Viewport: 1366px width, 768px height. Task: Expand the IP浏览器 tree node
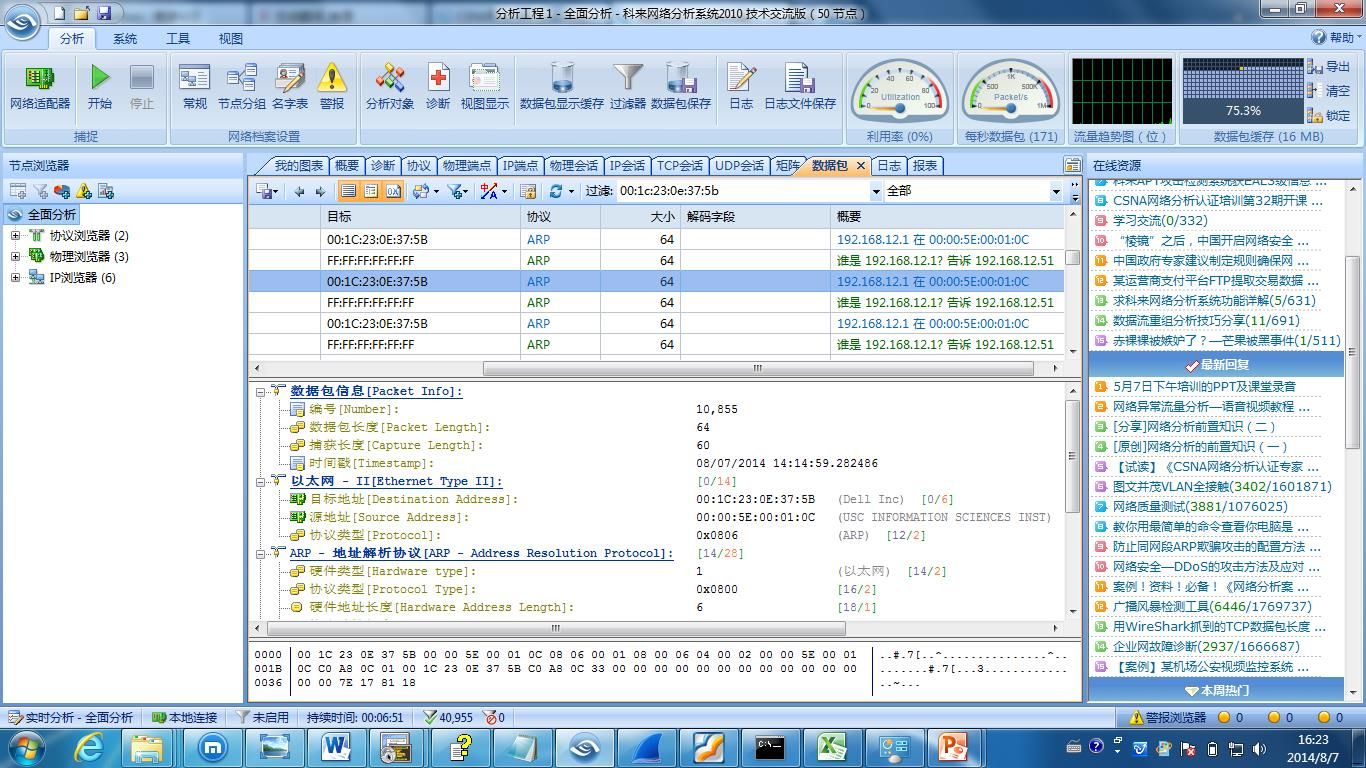click(x=15, y=278)
